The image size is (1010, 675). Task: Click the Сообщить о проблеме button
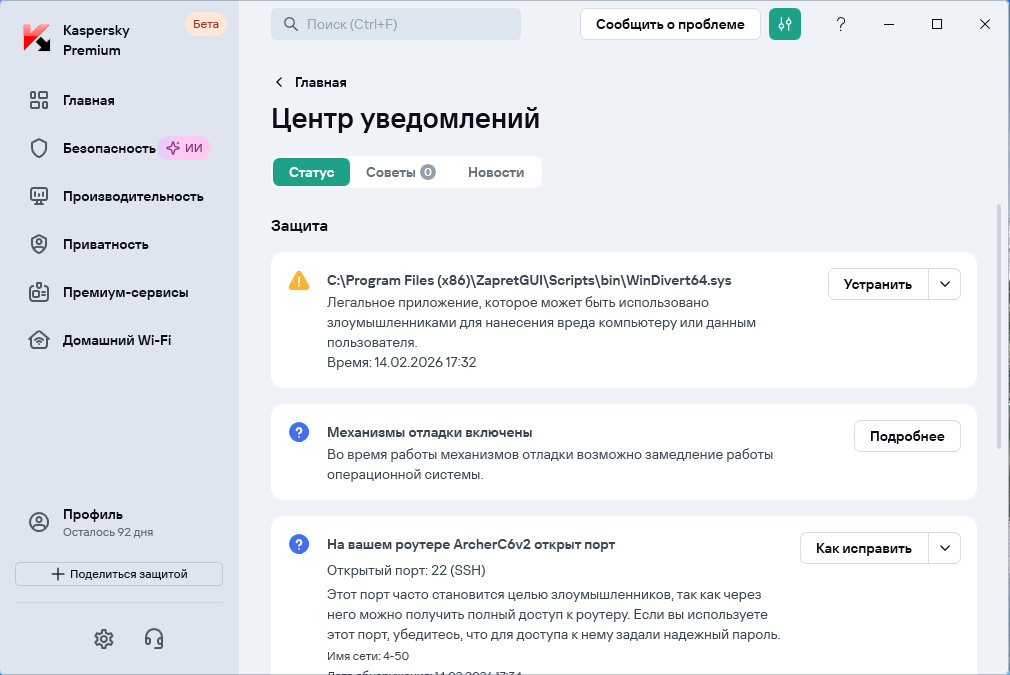coord(669,24)
